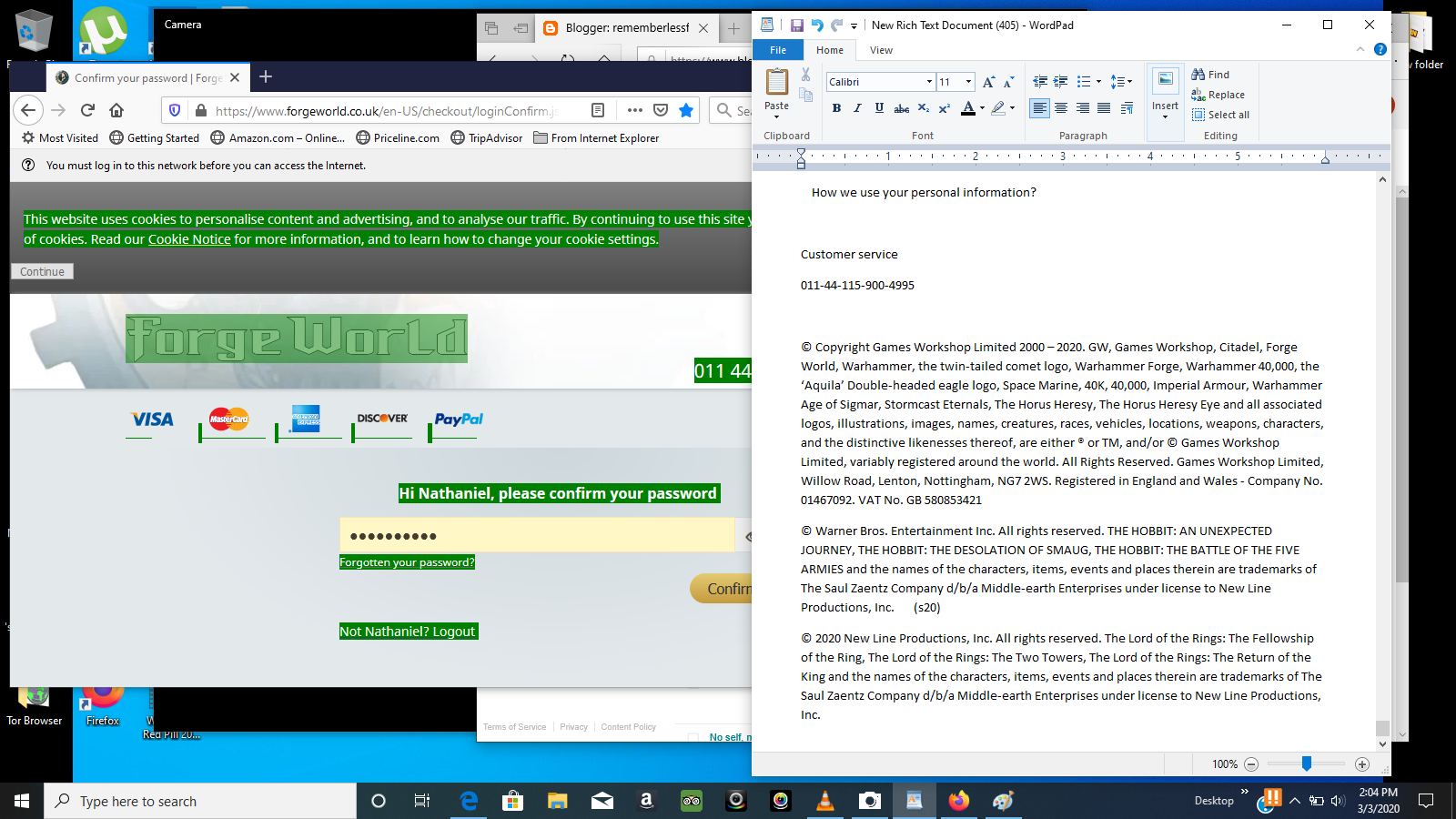Screen dimensions: 1456x819
Task: Toggle Firefox reader view icon
Action: point(598,110)
